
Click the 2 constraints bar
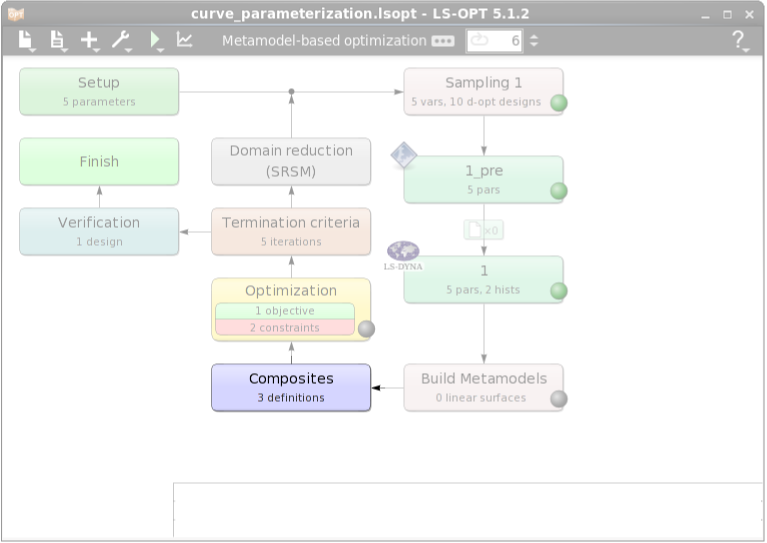pyautogui.click(x=285, y=327)
